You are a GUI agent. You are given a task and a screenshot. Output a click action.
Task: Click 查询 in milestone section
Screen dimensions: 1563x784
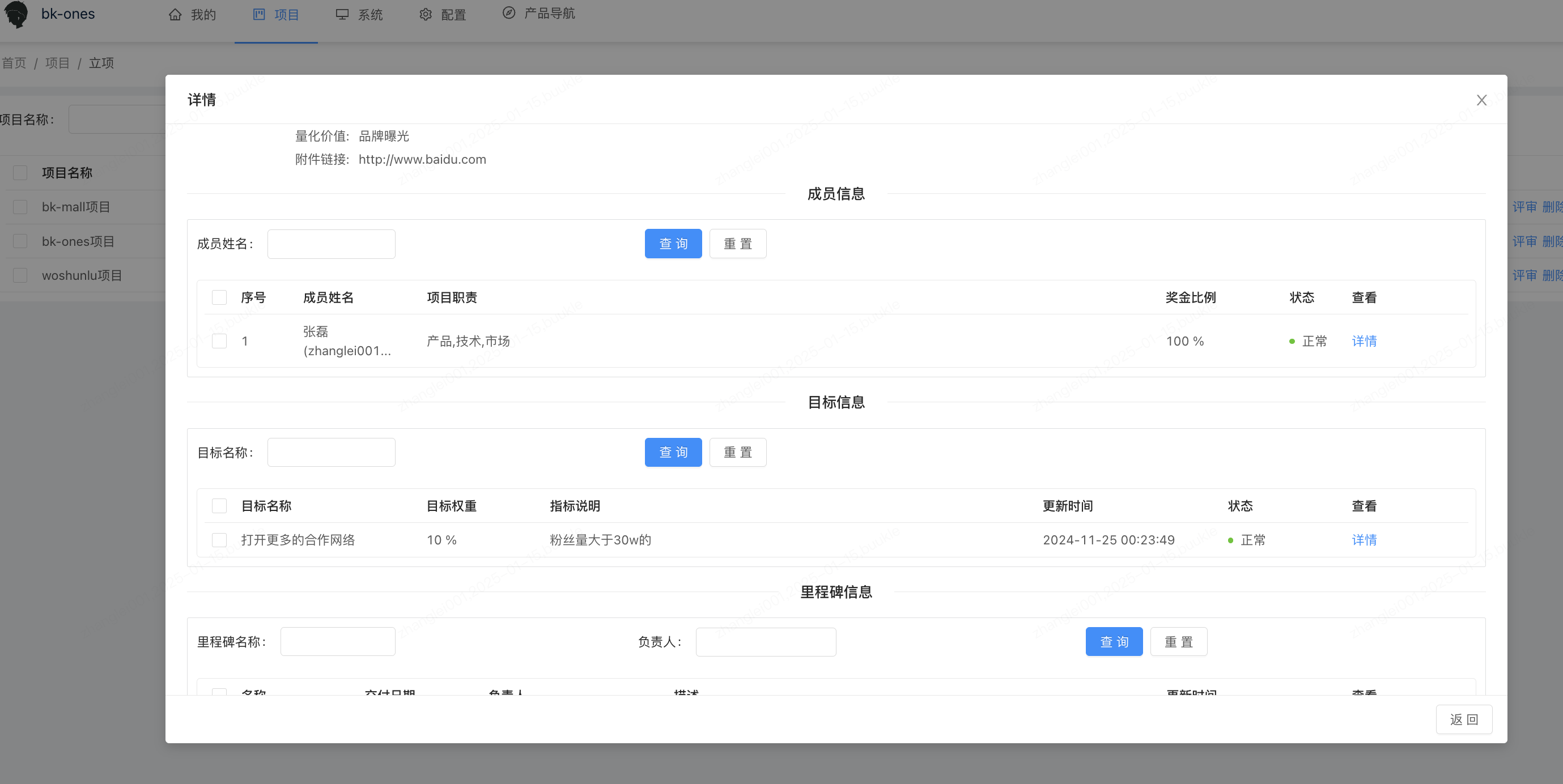point(1114,641)
